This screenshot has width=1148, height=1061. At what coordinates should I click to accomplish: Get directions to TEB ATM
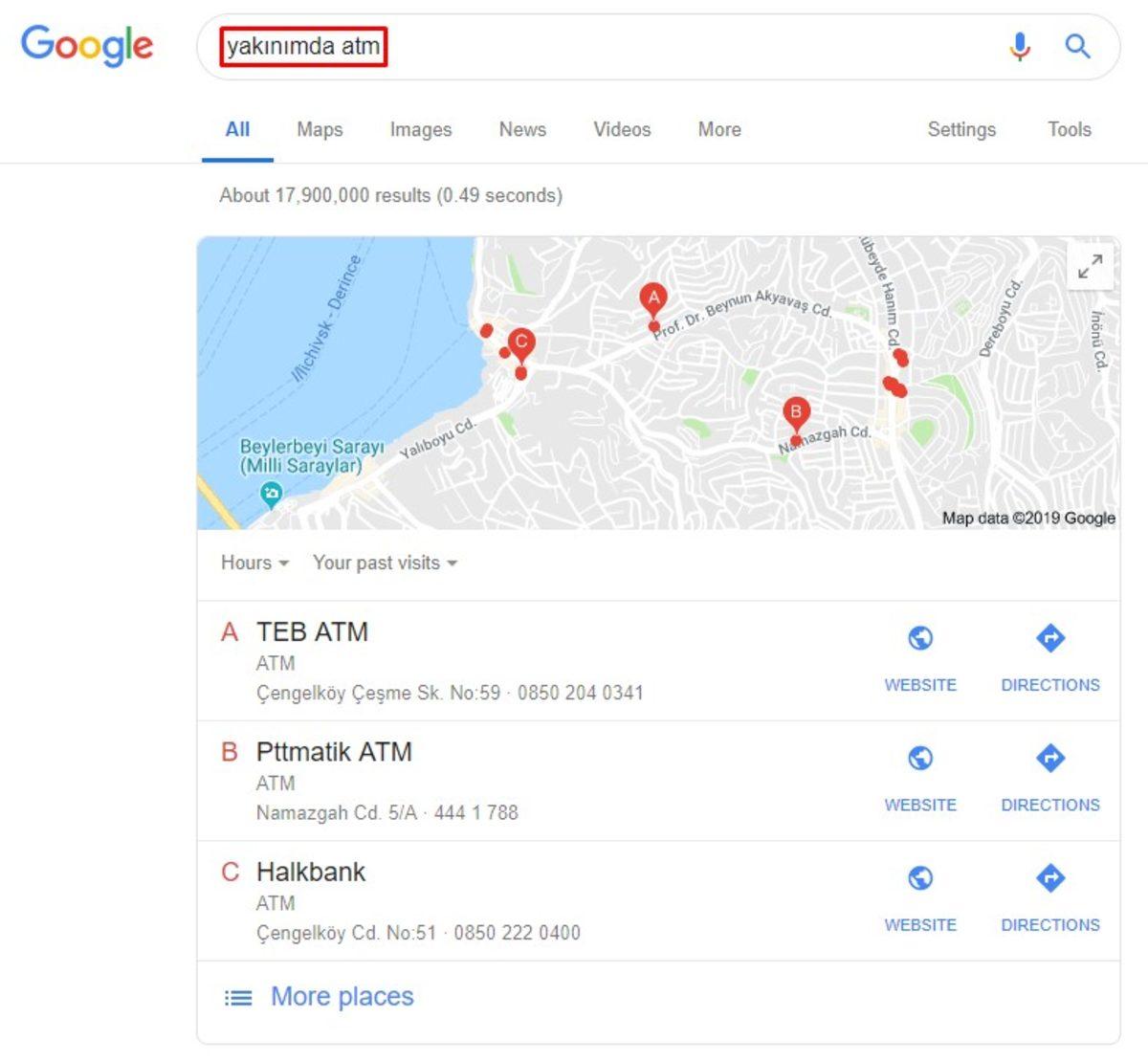(1049, 637)
